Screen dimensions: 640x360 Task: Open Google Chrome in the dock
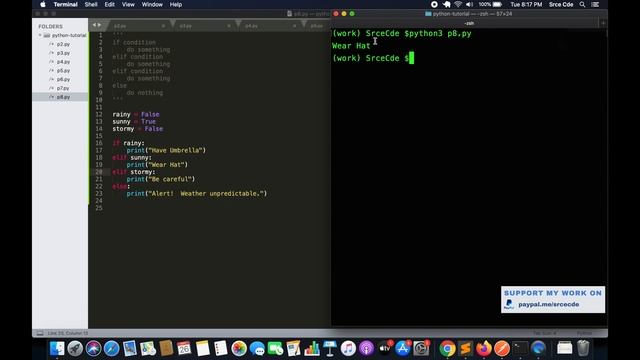click(447, 348)
